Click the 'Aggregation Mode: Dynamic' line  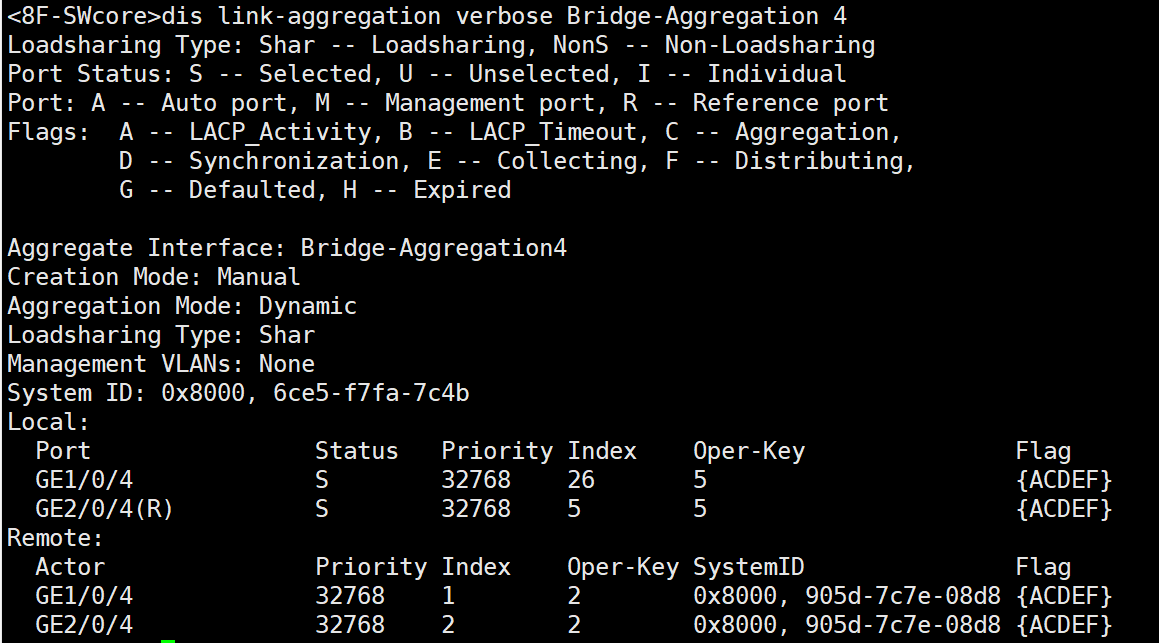pyautogui.click(x=182, y=306)
